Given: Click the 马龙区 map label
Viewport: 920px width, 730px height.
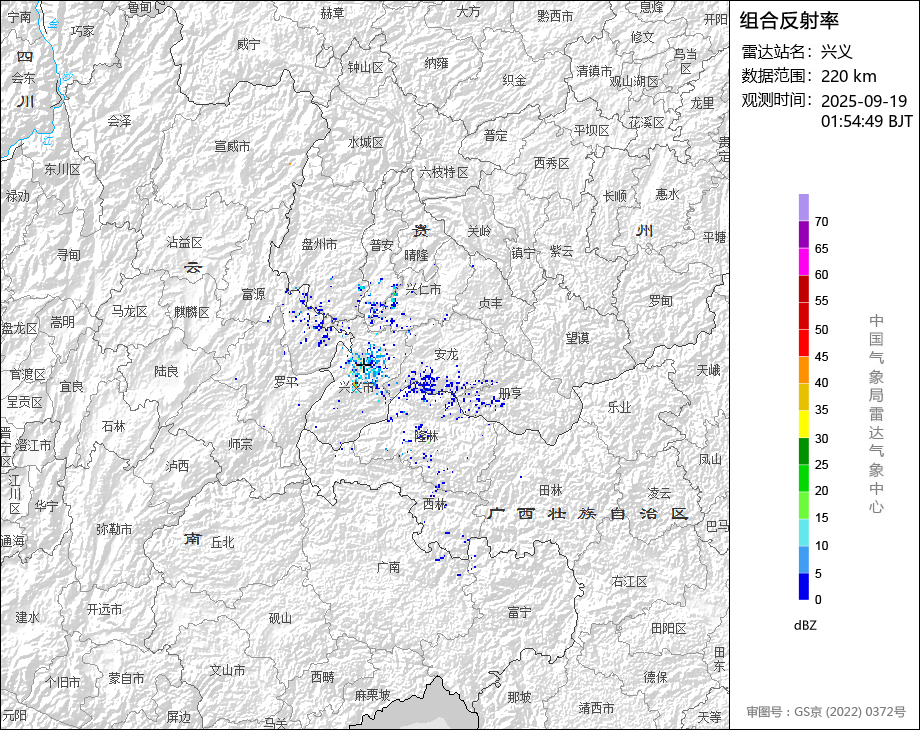Looking at the screenshot, I should pyautogui.click(x=130, y=311).
